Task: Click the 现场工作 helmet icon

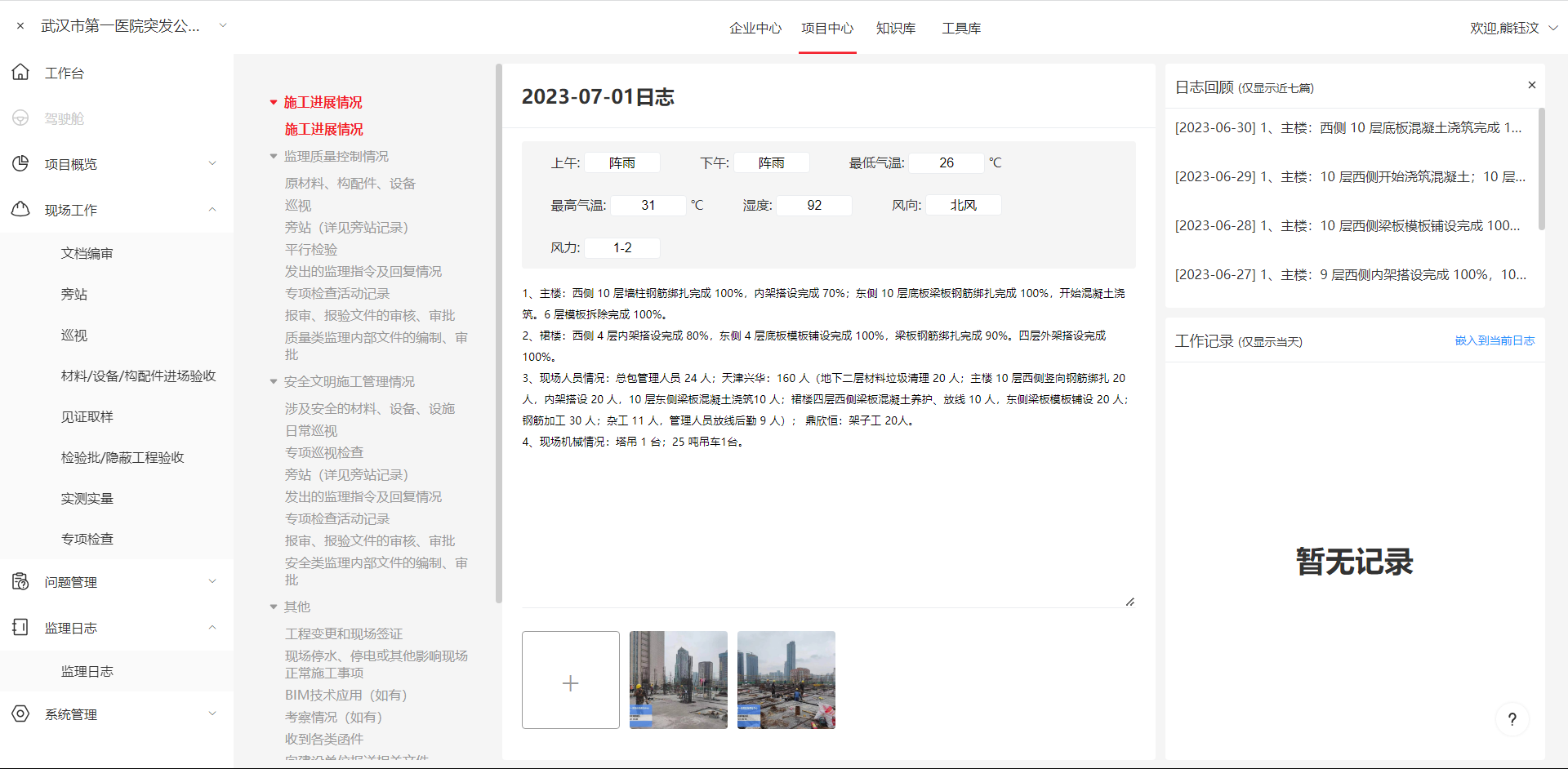Action: [20, 209]
